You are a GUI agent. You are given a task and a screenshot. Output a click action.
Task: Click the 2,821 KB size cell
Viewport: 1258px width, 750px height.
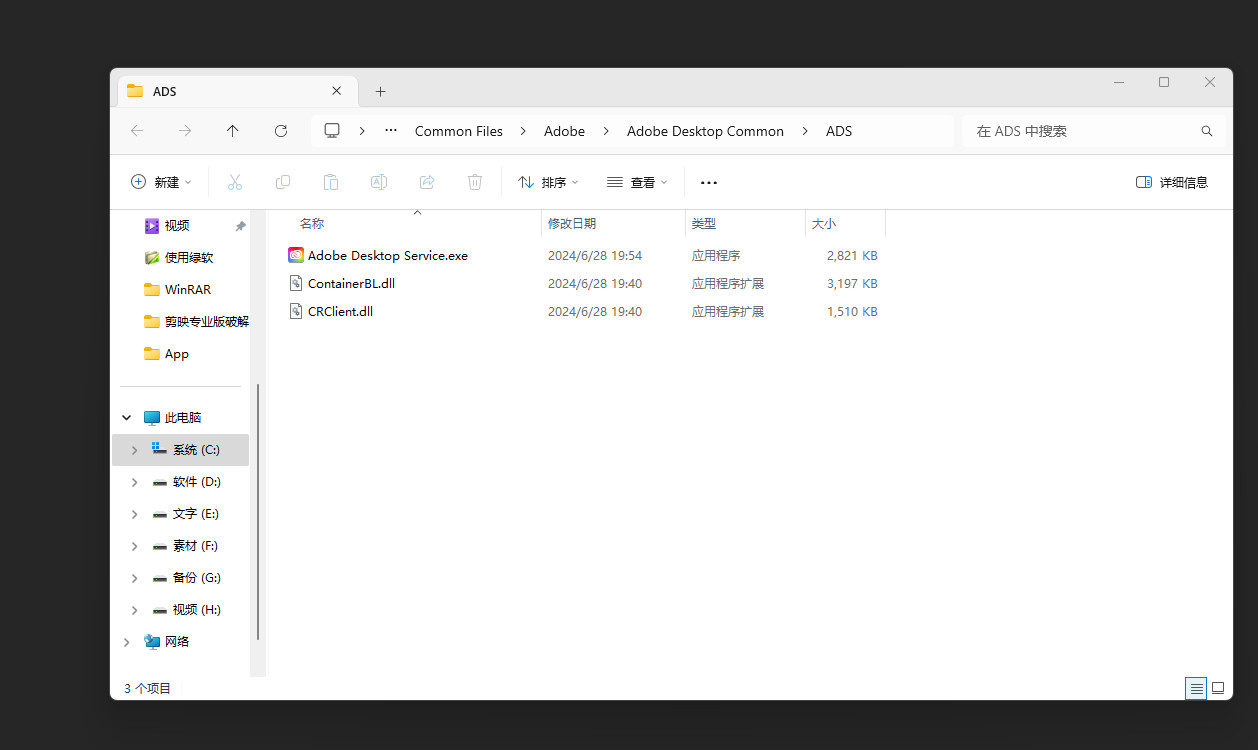(852, 256)
